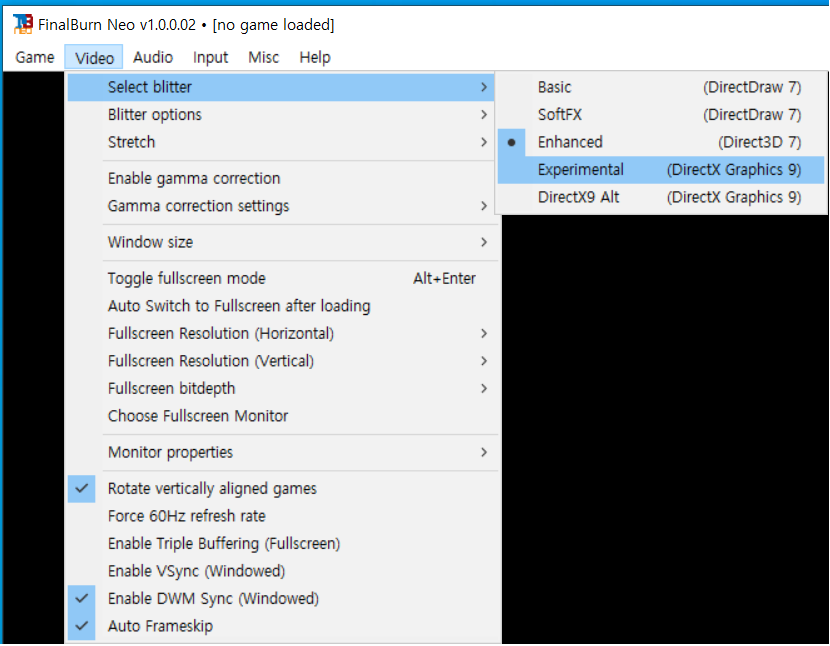
Task: Toggle Enable gamma correction
Action: (x=281, y=178)
